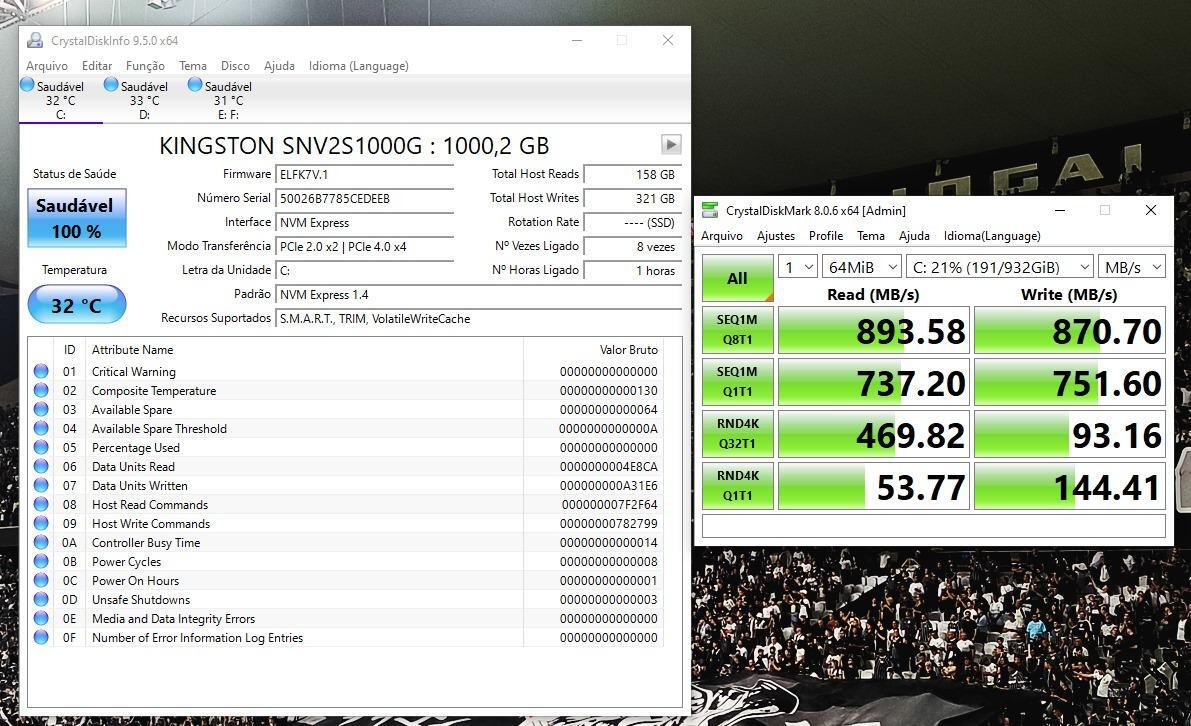This screenshot has width=1191, height=726.
Task: Click the 32 °C temperature button
Action: pos(77,305)
